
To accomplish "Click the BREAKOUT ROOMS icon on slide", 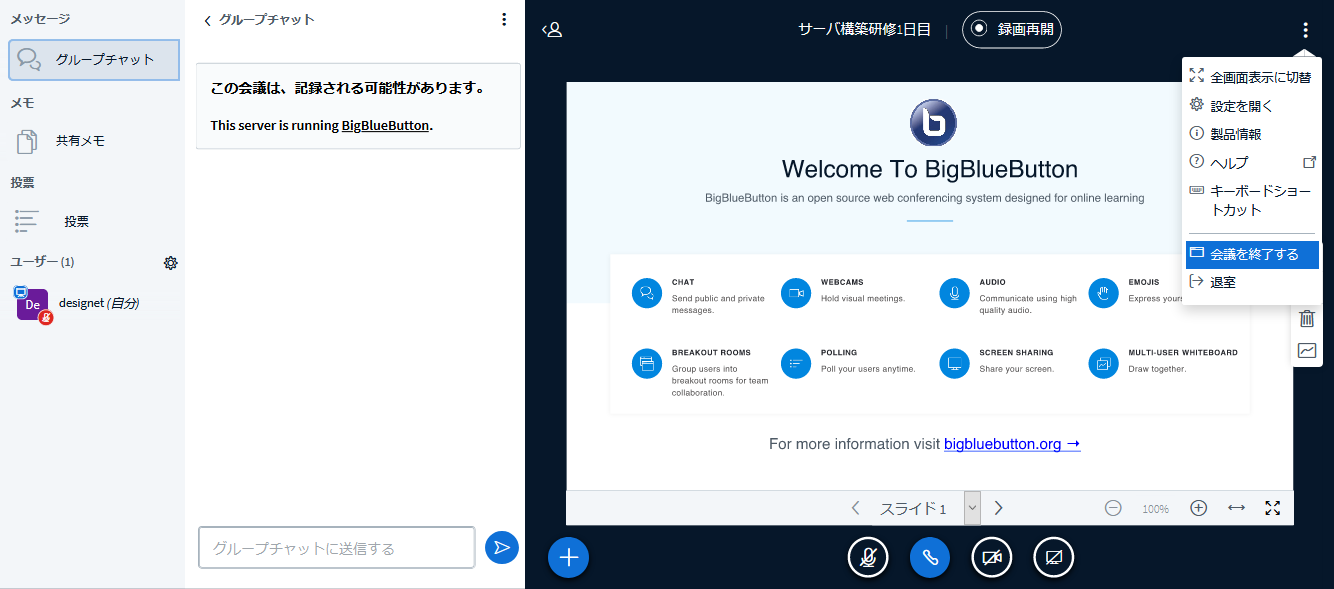I will [x=647, y=363].
